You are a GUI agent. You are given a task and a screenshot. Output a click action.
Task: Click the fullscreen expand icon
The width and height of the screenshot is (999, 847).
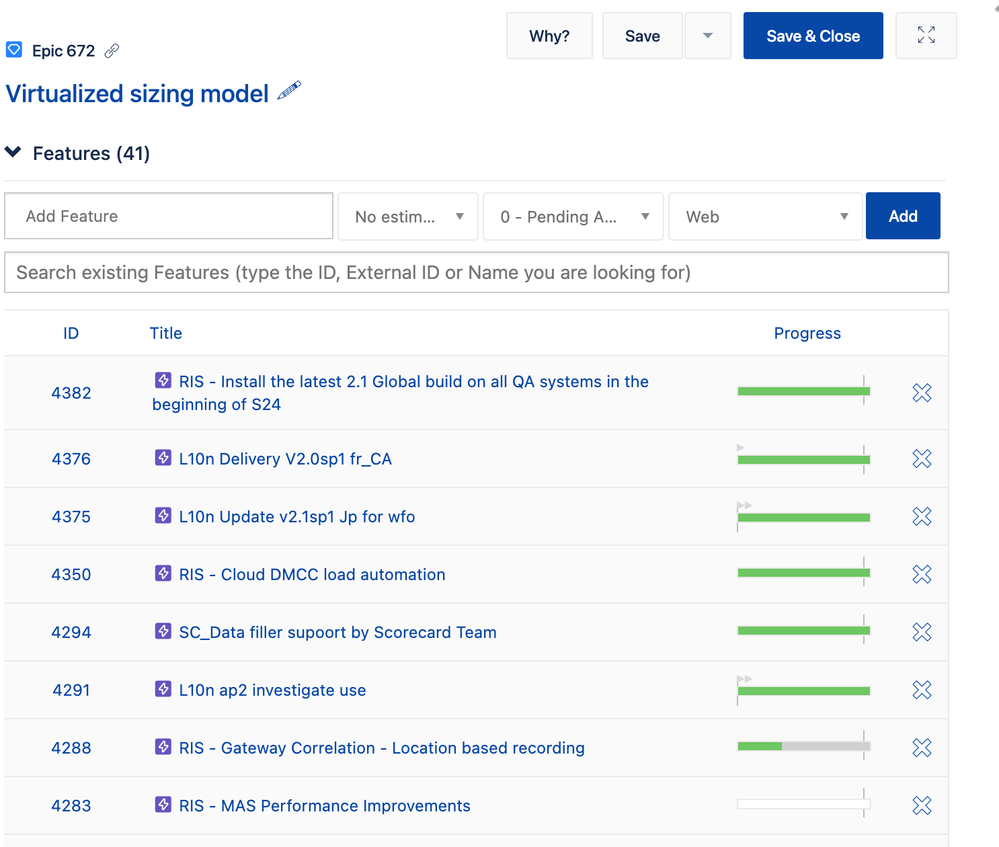[926, 36]
